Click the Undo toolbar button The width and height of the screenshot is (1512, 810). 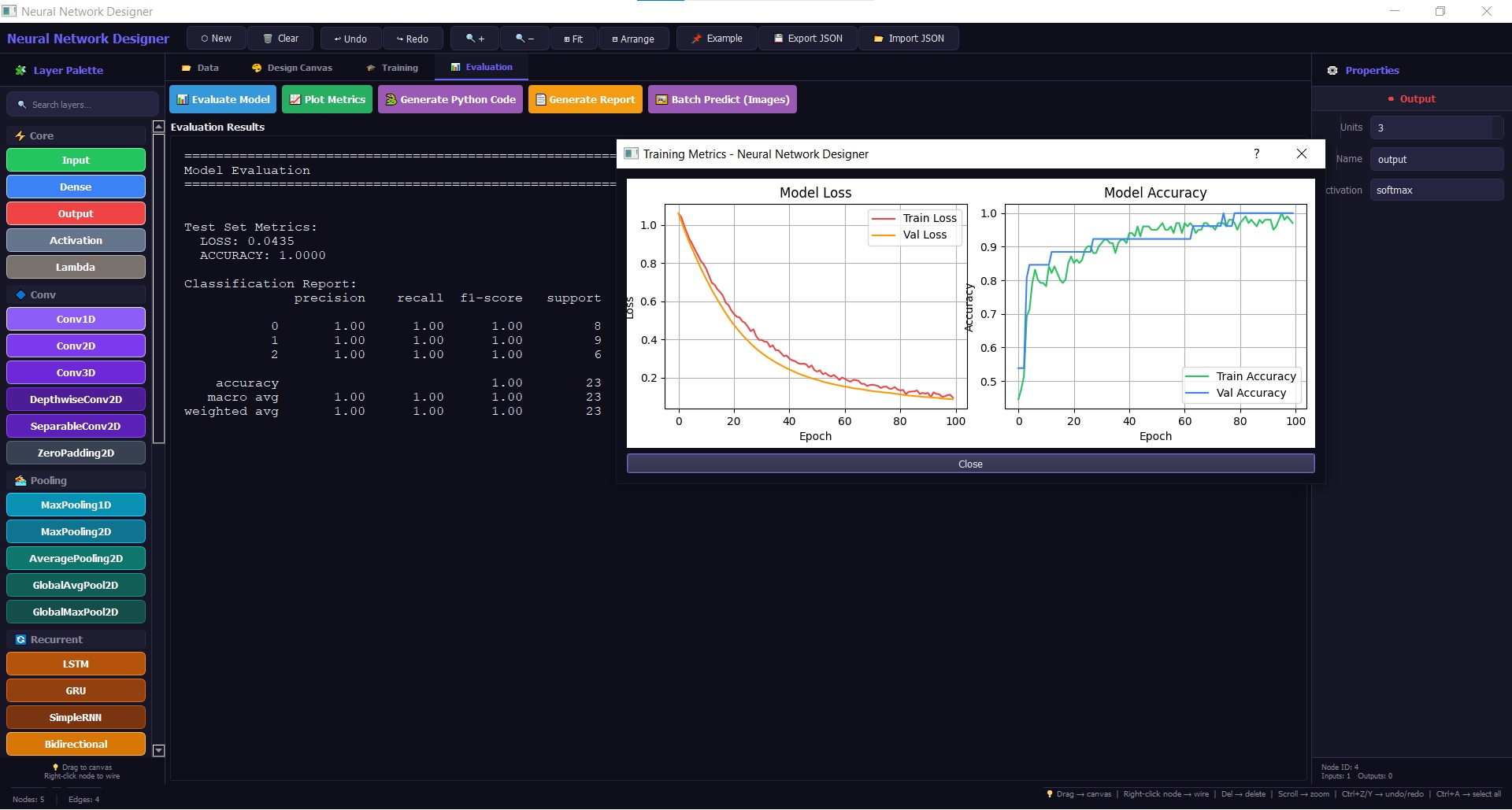coord(350,39)
